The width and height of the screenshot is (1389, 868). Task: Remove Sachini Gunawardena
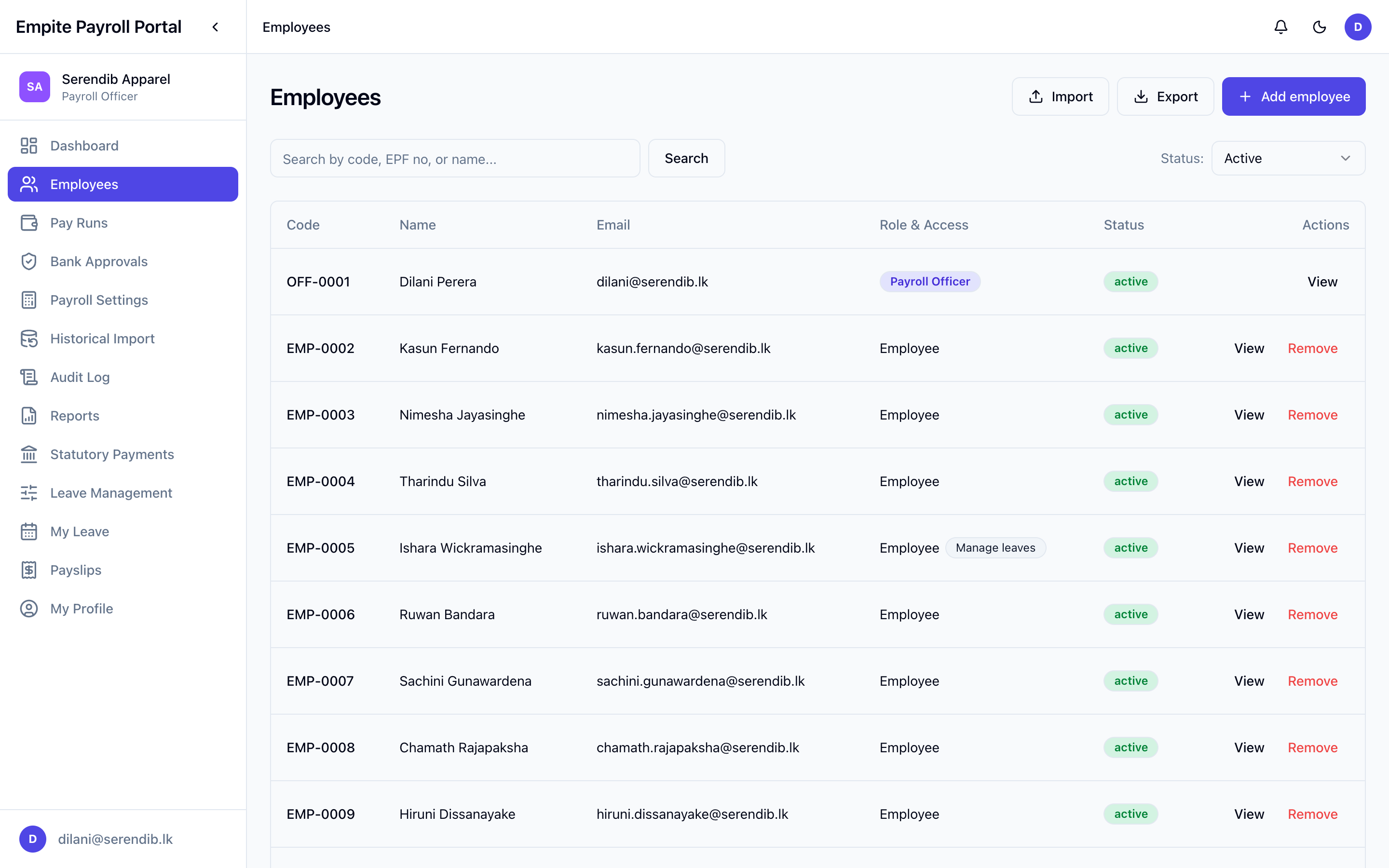click(1313, 681)
